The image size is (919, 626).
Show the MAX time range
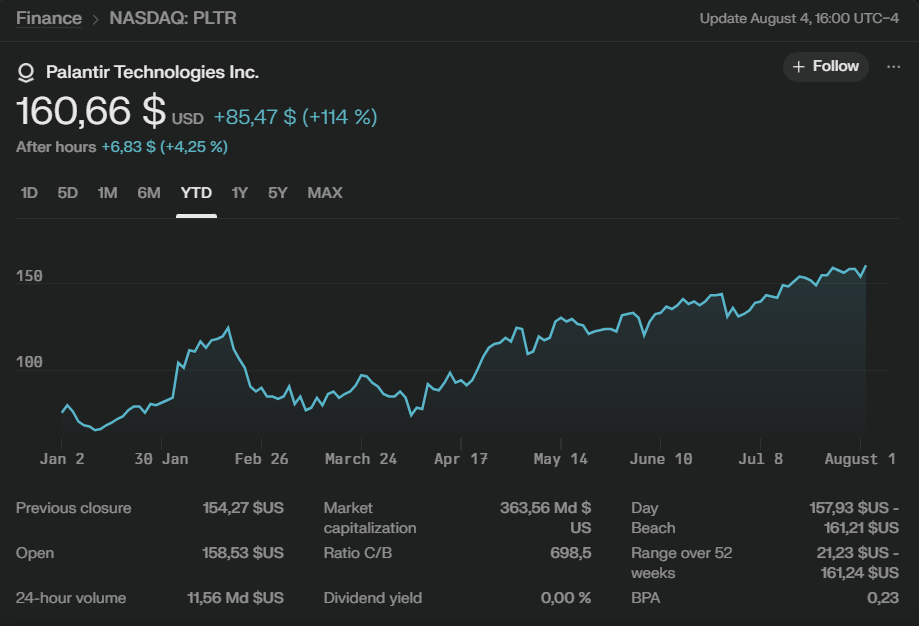325,192
